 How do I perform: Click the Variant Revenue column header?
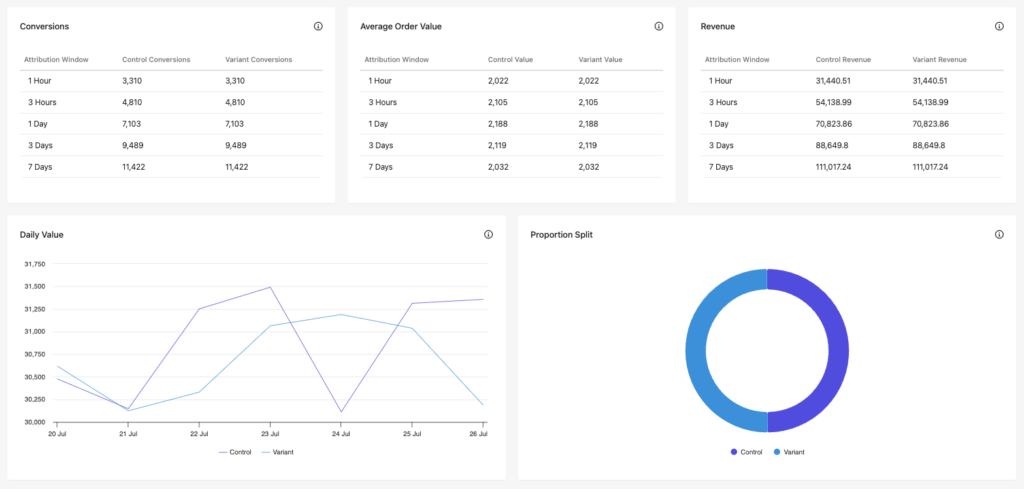pos(943,60)
